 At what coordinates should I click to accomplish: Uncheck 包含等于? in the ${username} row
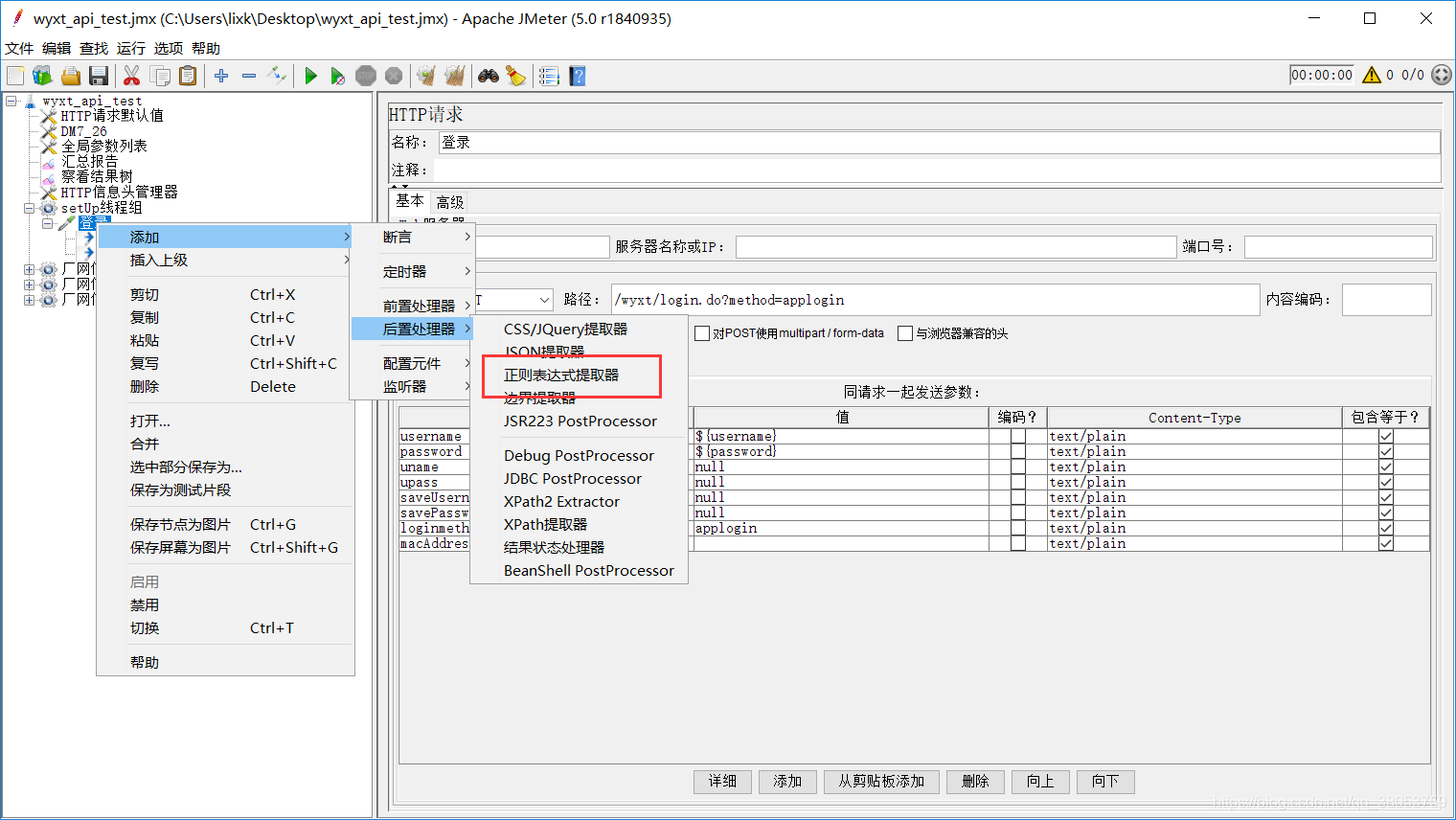click(x=1386, y=436)
